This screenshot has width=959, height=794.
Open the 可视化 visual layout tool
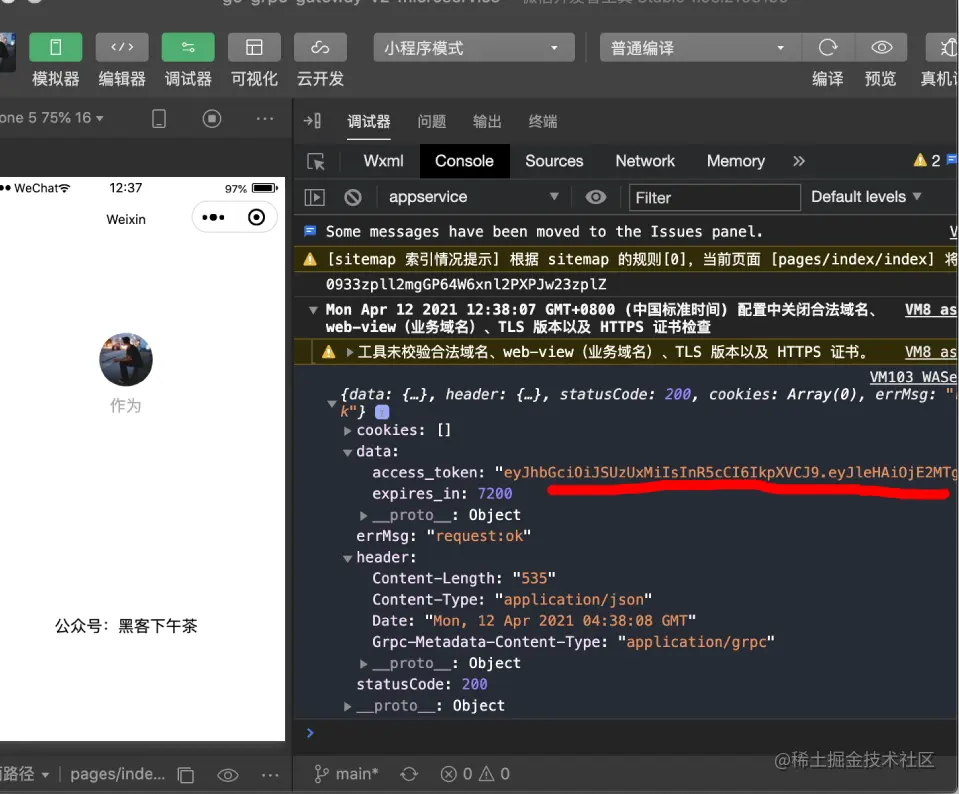[x=254, y=47]
